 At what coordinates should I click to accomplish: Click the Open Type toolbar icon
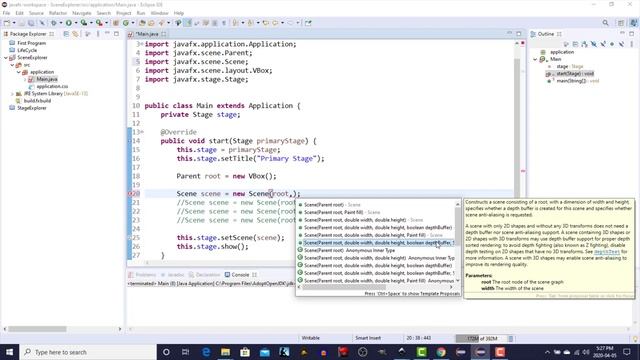[x=142, y=23]
